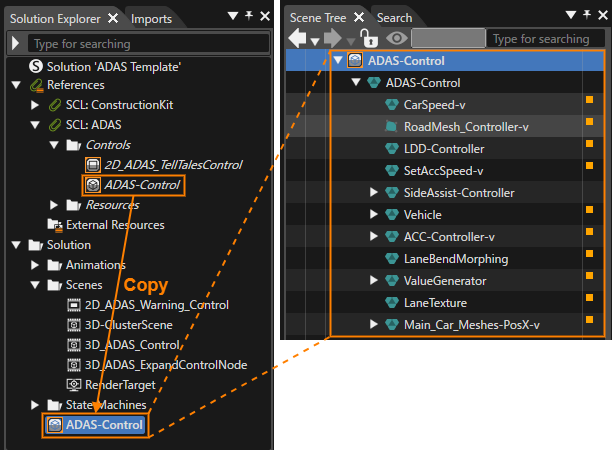Click the State Machines folder icon
Viewport: 612px width, 450px height.
(x=55, y=405)
